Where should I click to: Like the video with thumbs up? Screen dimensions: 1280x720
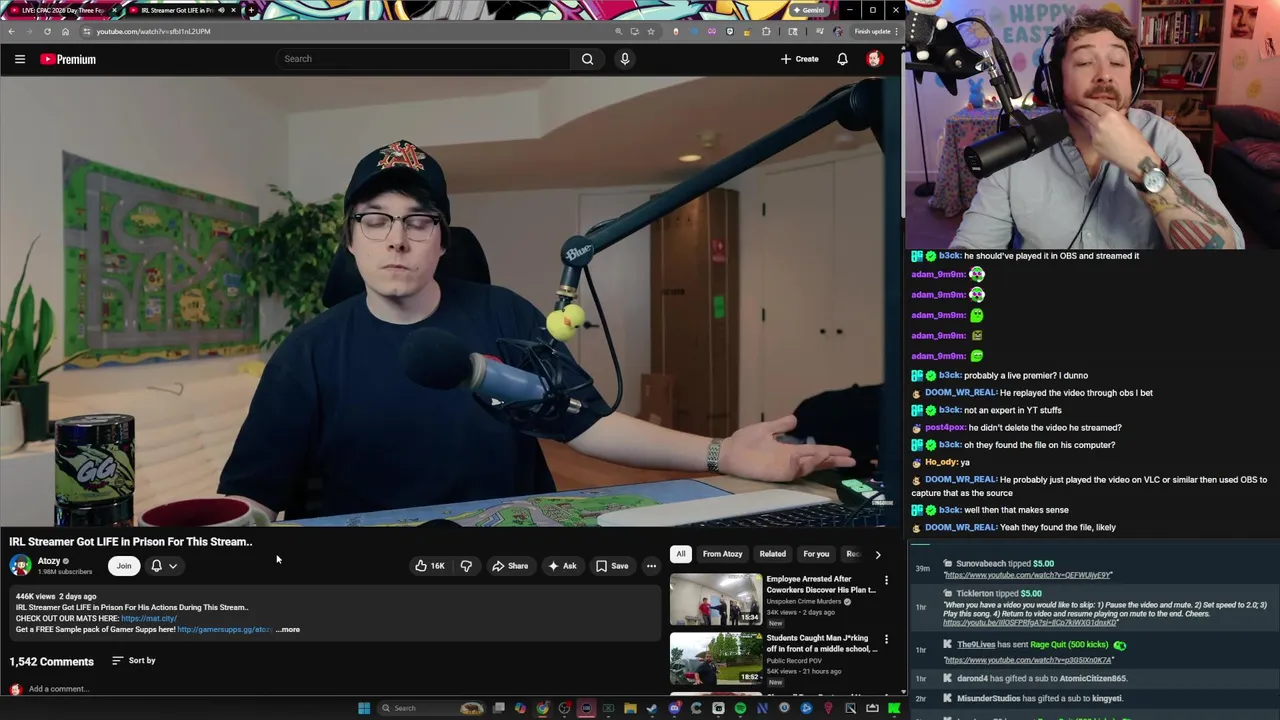tap(430, 566)
